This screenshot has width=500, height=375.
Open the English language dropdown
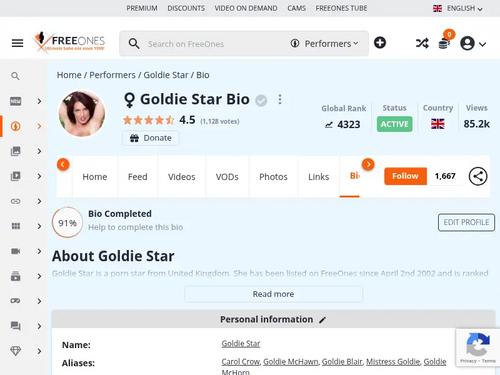(458, 8)
